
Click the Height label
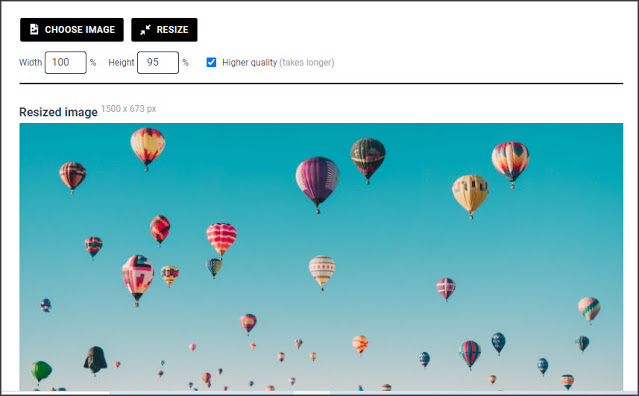tap(121, 62)
